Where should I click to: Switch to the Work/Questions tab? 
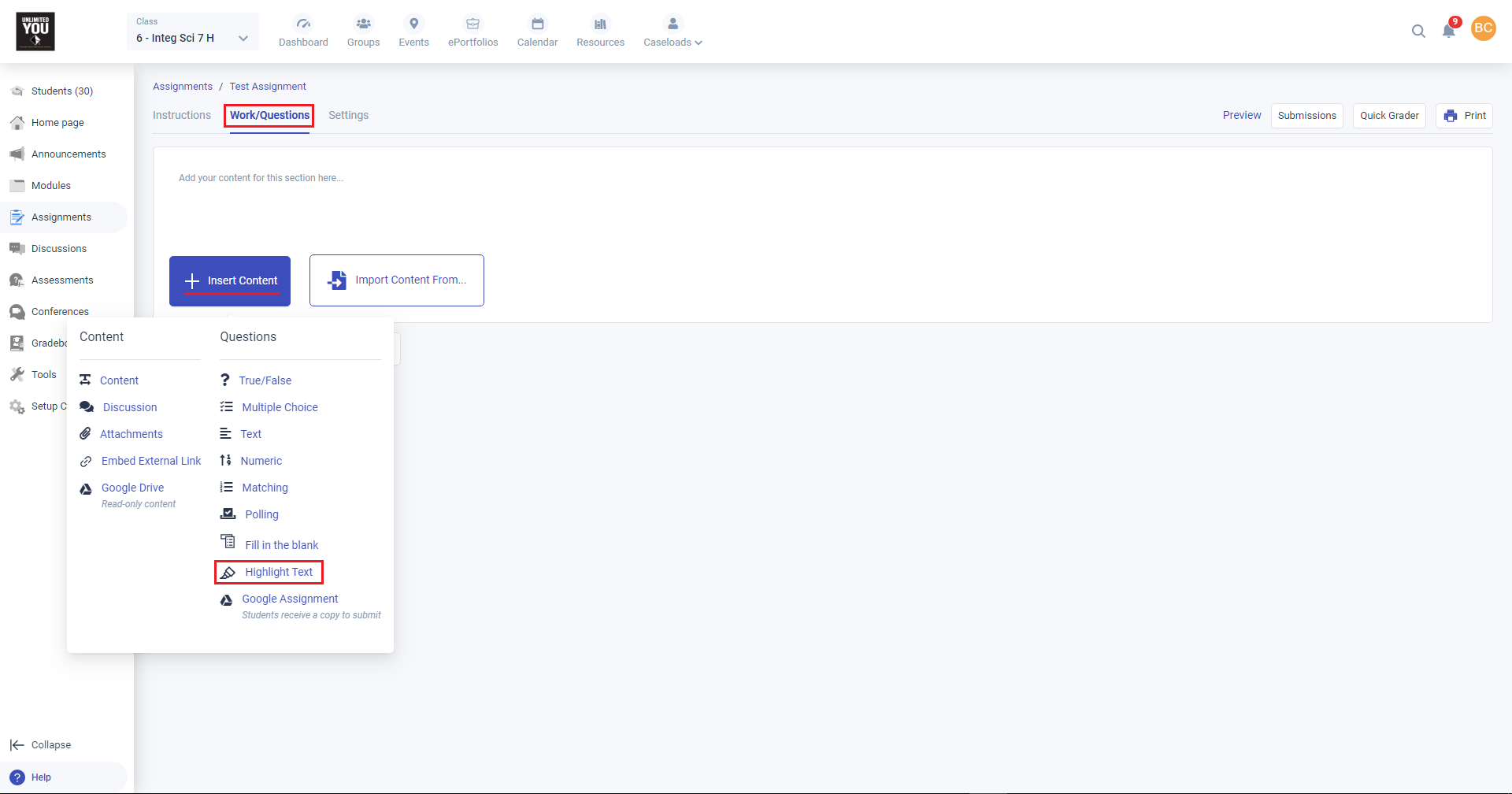click(269, 115)
